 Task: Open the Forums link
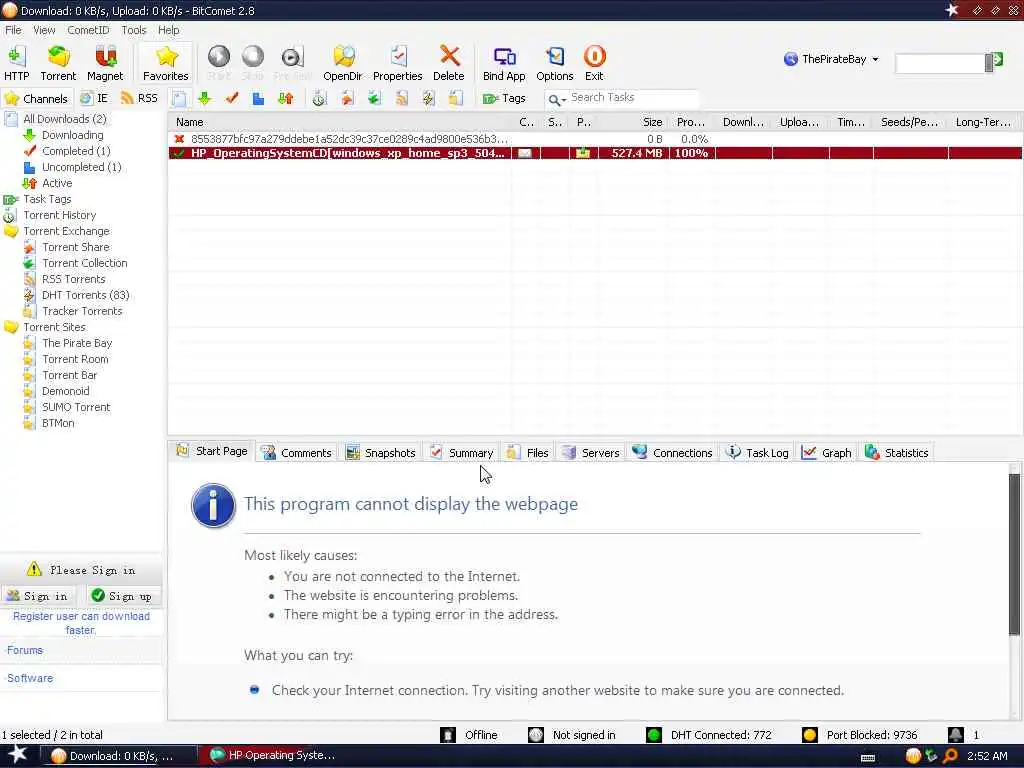25,650
